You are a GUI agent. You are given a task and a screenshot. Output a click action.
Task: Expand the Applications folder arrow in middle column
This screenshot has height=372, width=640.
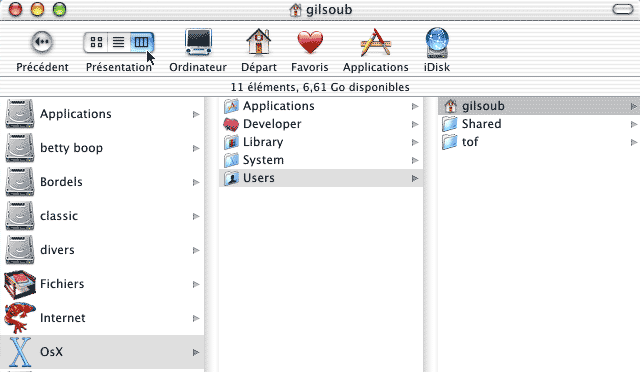tap(415, 106)
